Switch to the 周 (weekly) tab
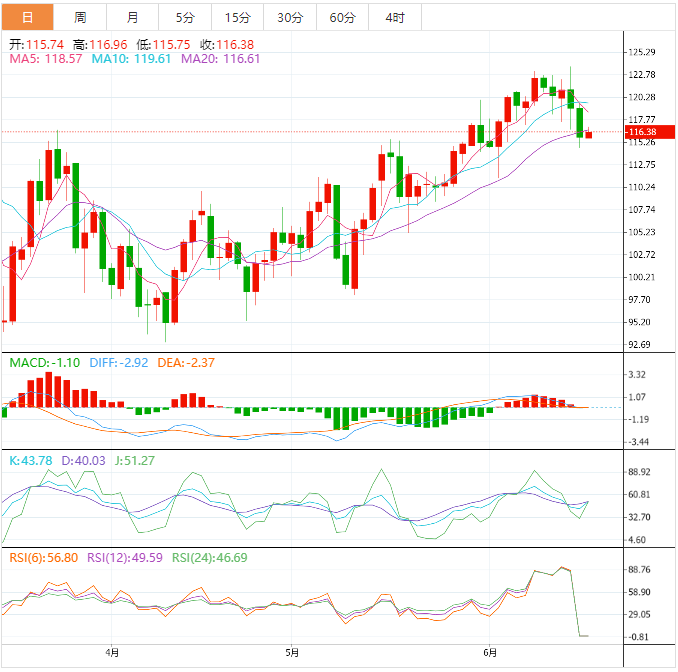 click(x=80, y=17)
